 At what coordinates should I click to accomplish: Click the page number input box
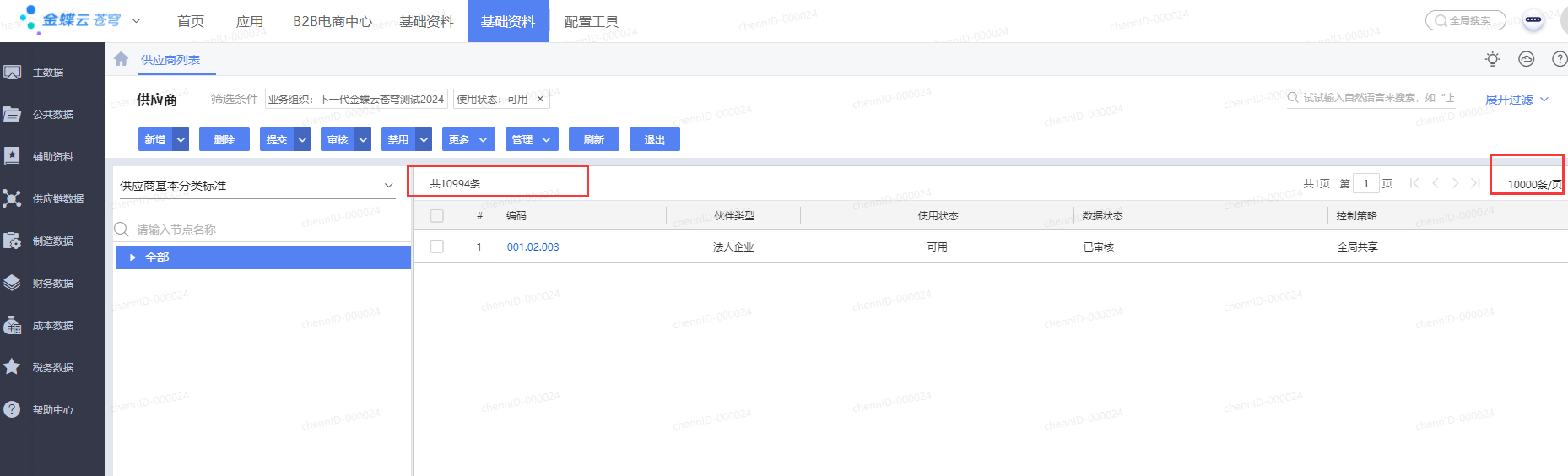click(x=1365, y=183)
